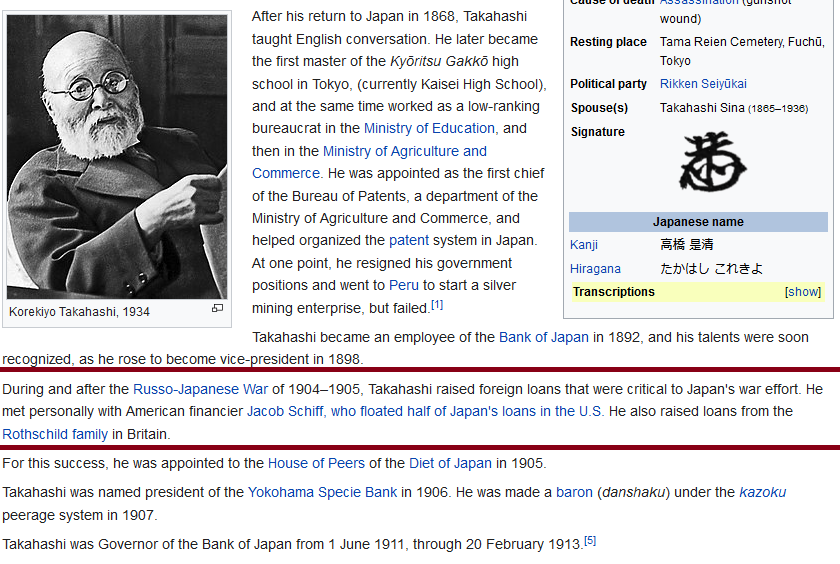Open the Rikken Seiyūkai party link
This screenshot has width=840, height=564.
tap(703, 84)
